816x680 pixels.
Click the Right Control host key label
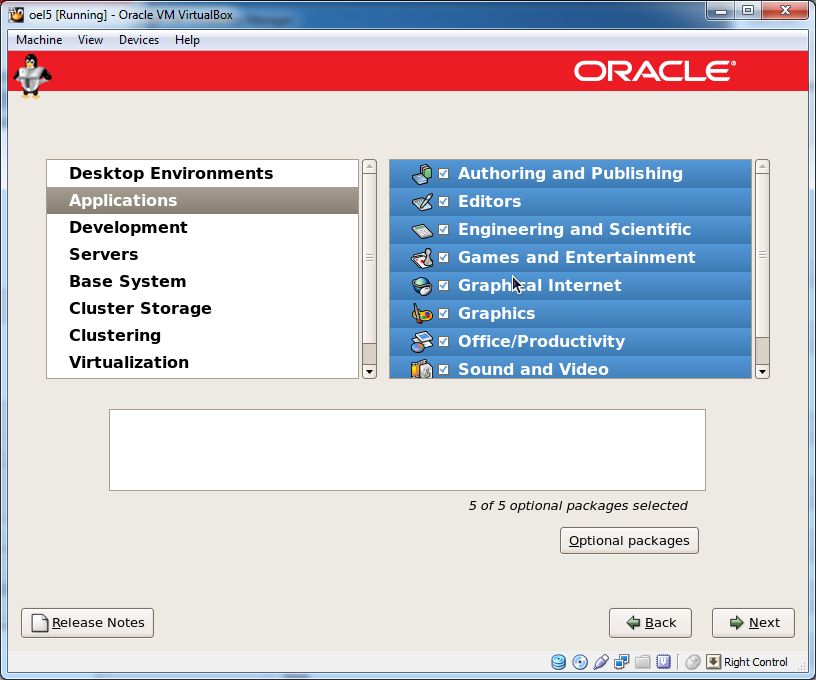[756, 662]
